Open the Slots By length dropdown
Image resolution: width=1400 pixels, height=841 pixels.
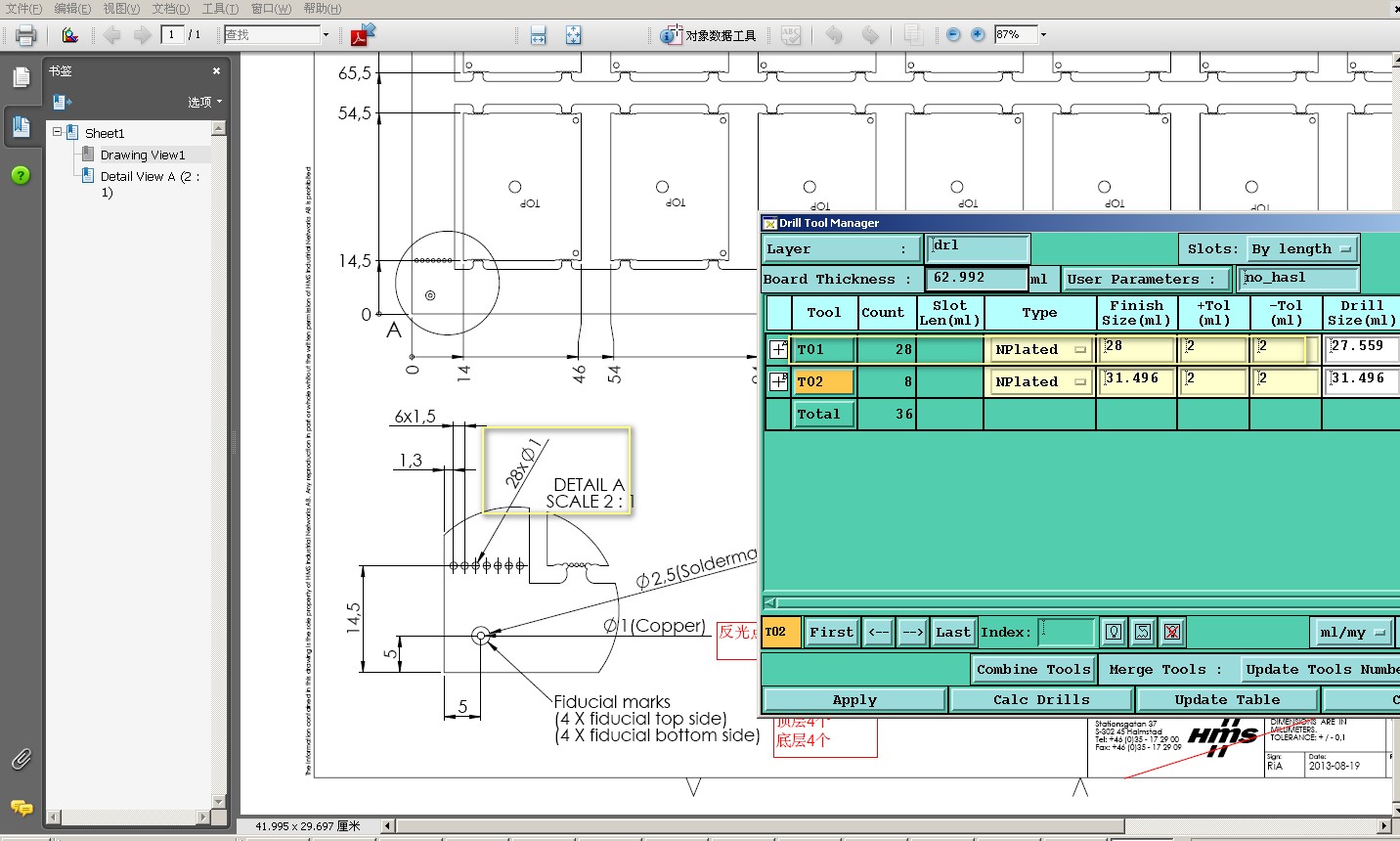(1301, 249)
